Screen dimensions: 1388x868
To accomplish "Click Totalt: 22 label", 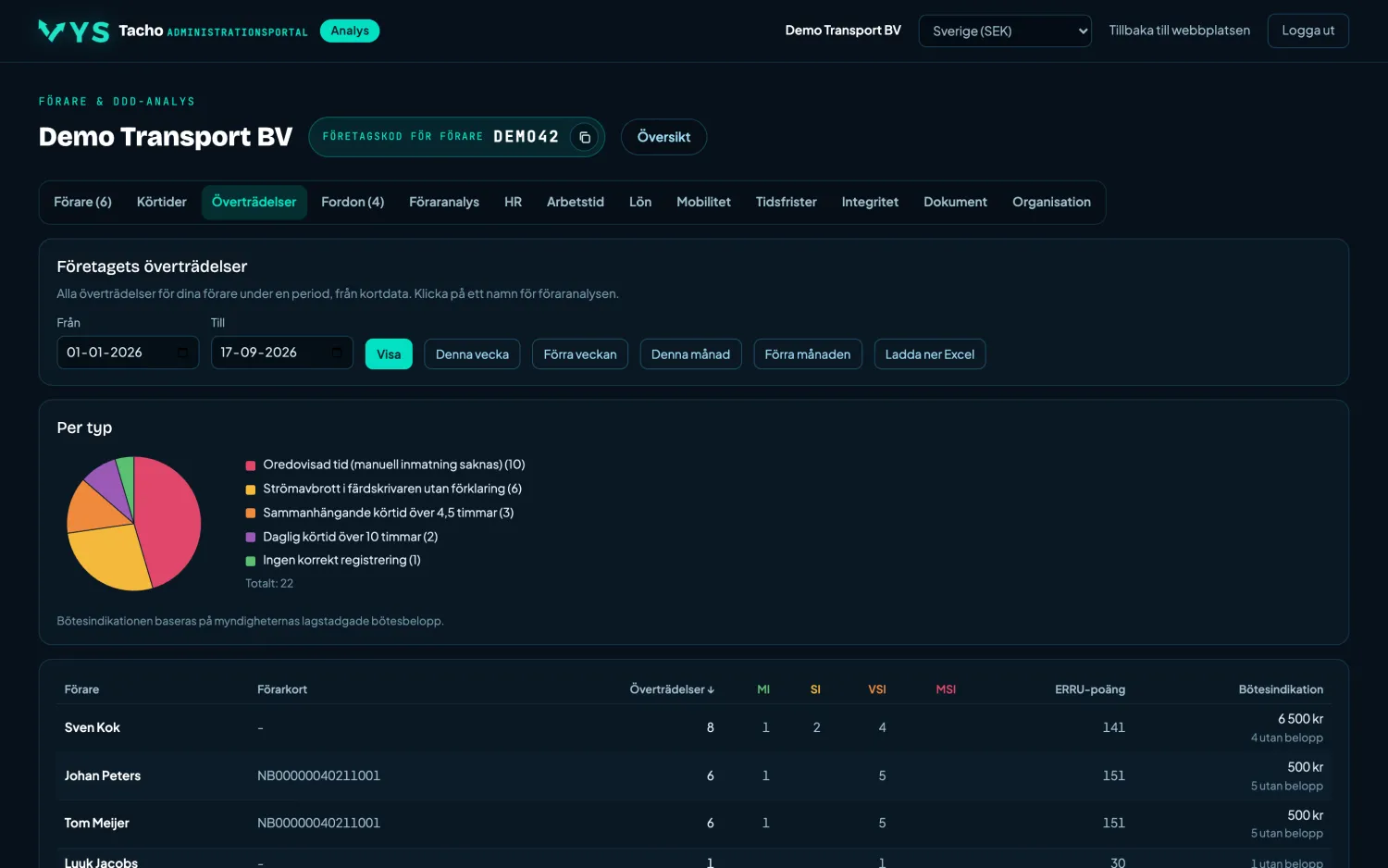I will [269, 584].
